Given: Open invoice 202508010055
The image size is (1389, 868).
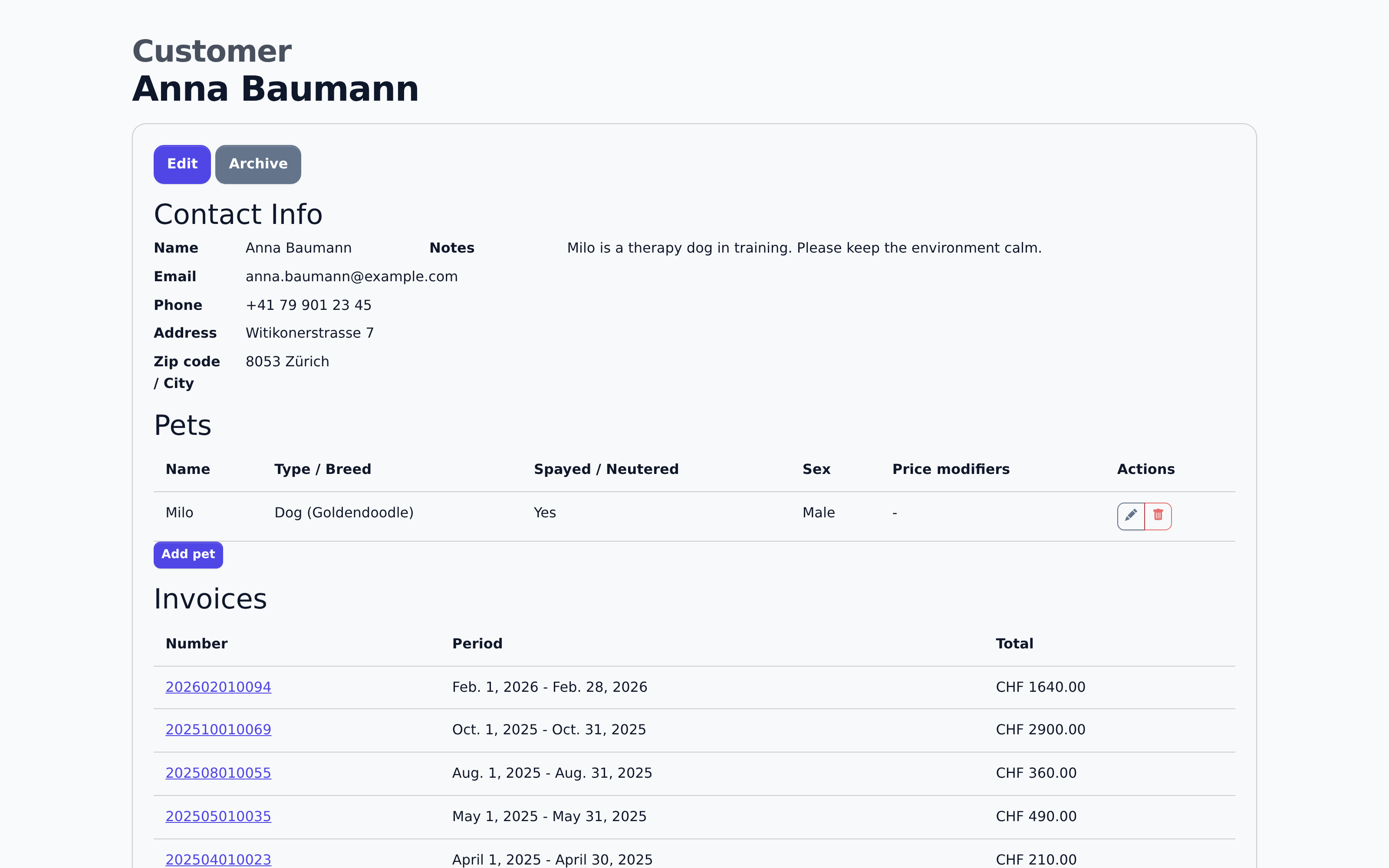Looking at the screenshot, I should (218, 773).
